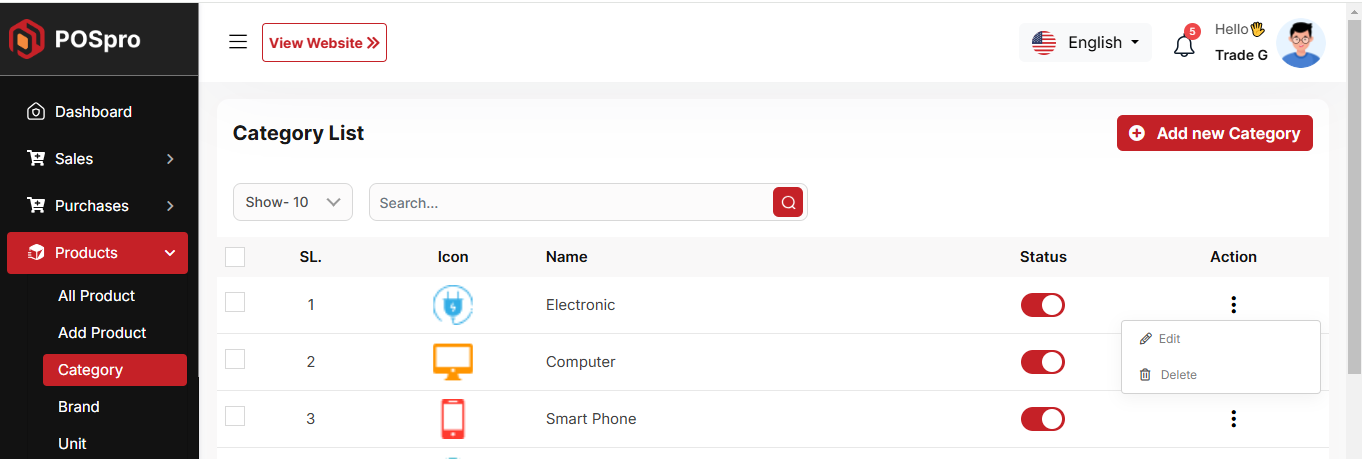
Task: Click the red search icon button
Action: [788, 202]
